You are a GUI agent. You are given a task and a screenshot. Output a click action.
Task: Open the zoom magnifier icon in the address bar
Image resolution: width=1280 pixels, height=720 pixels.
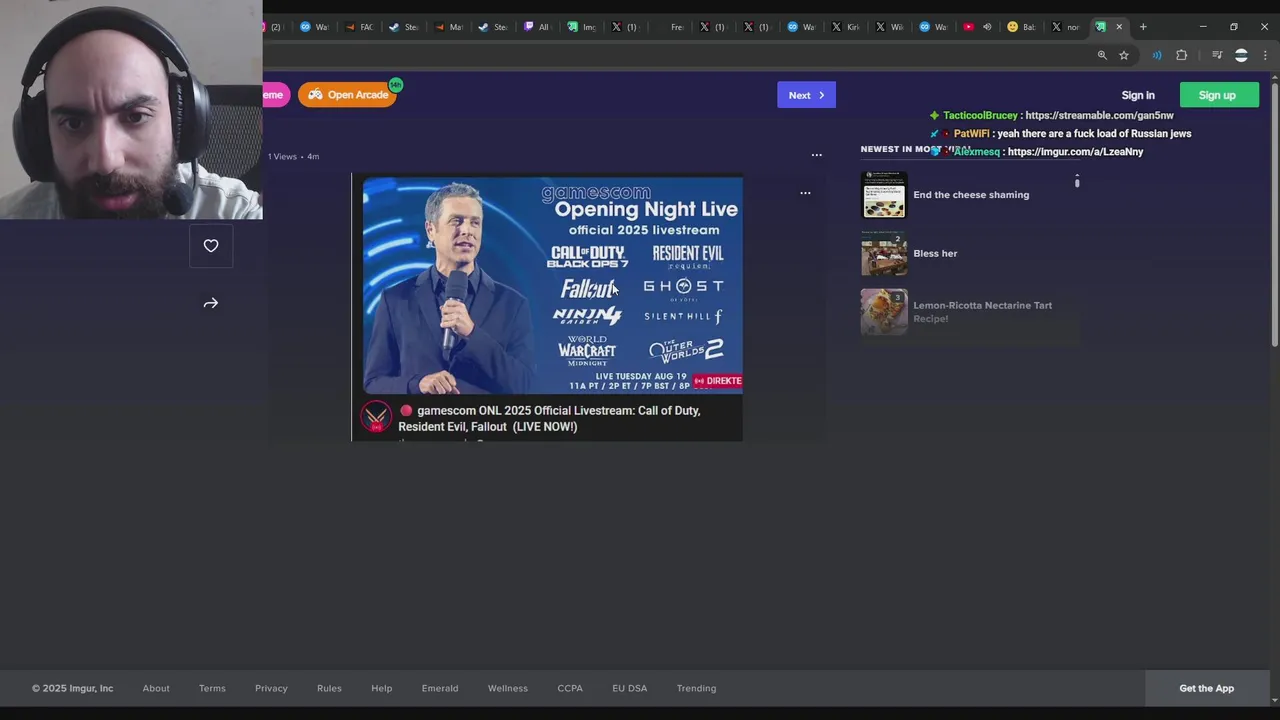coord(1102,55)
